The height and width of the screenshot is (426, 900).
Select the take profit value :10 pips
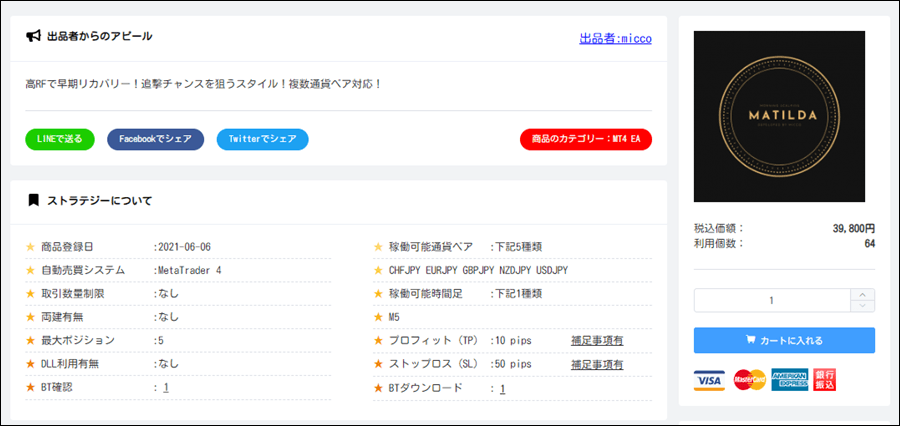point(510,340)
